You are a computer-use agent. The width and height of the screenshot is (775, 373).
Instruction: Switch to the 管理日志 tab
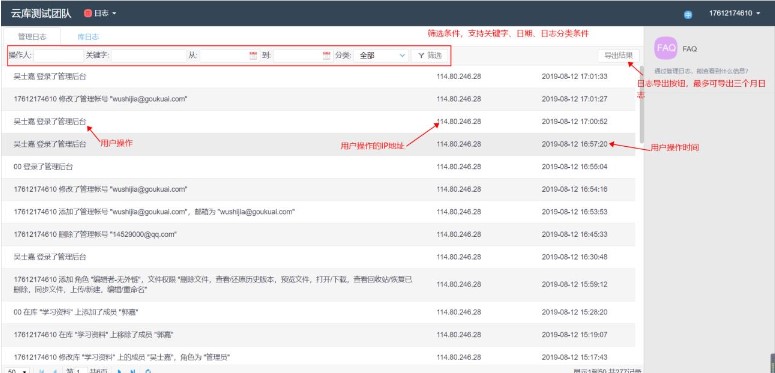pyautogui.click(x=32, y=37)
